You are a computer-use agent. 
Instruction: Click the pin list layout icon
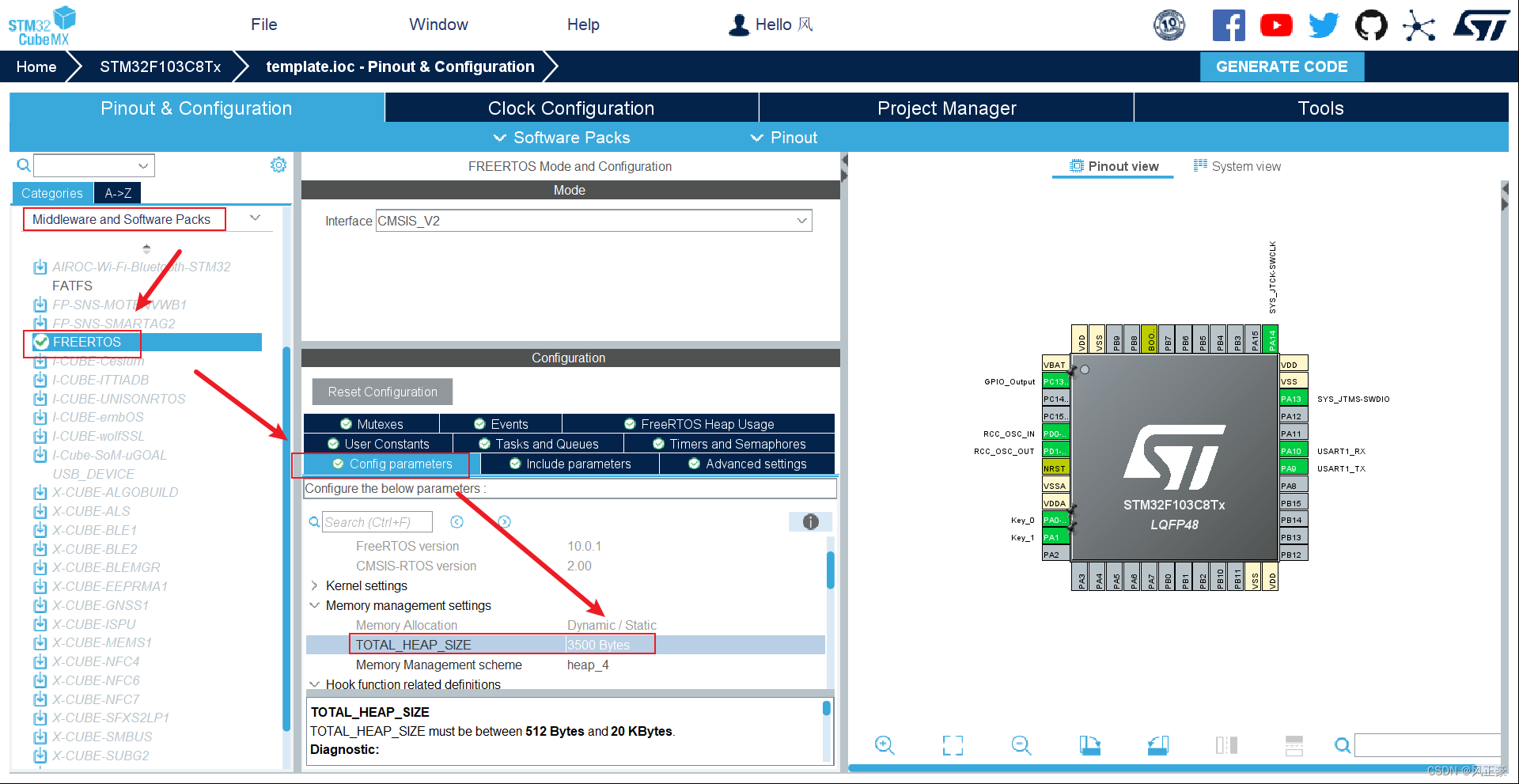pos(1294,745)
